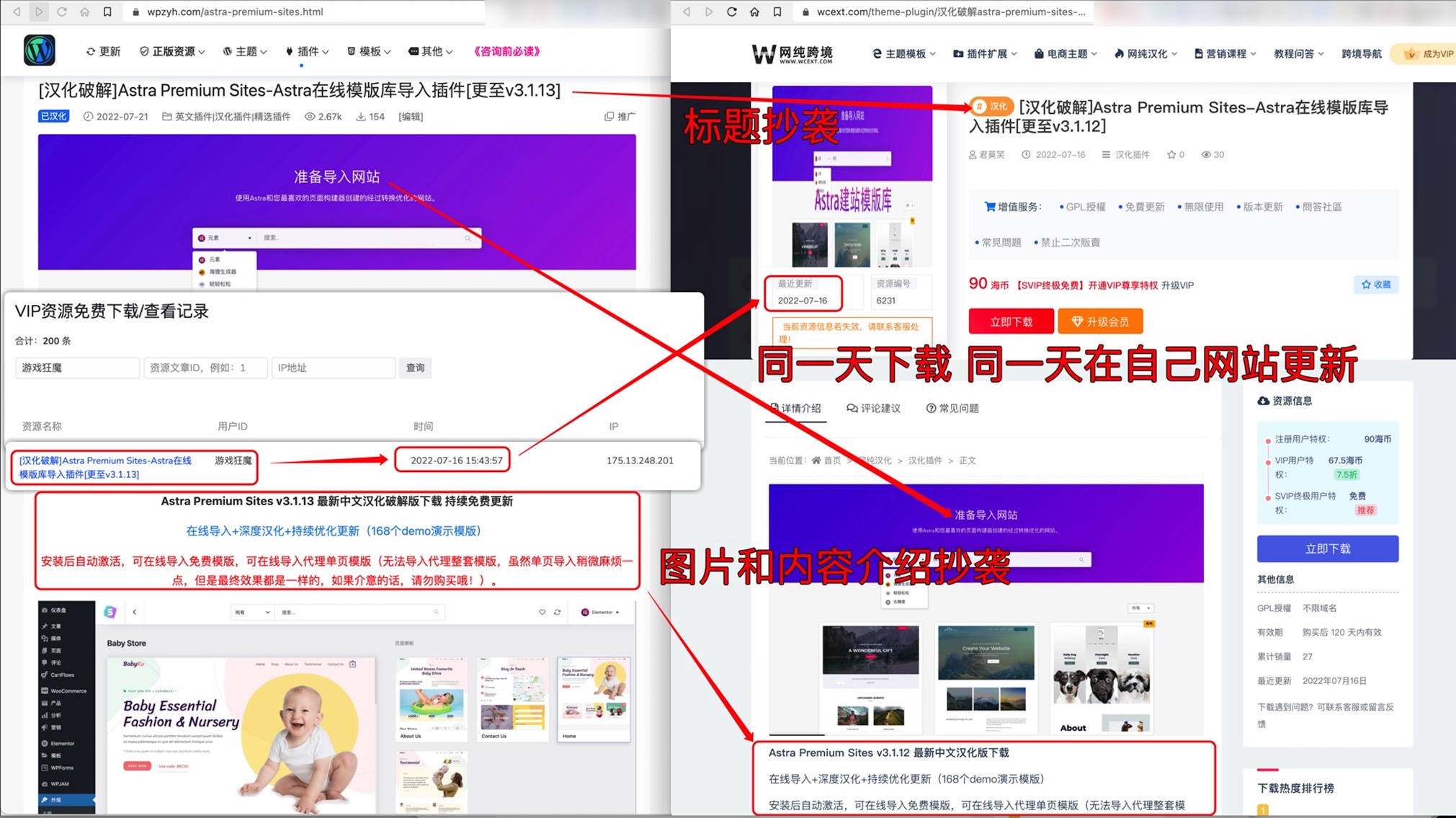The width and height of the screenshot is (1456, 818).
Task: Click the IP地址 input field
Action: click(334, 368)
